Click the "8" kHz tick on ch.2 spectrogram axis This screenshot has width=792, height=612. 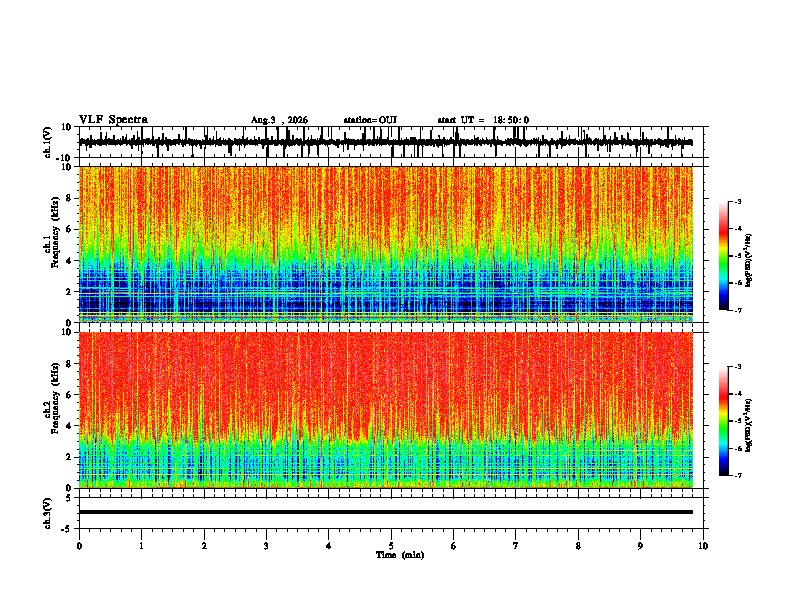tap(69, 364)
